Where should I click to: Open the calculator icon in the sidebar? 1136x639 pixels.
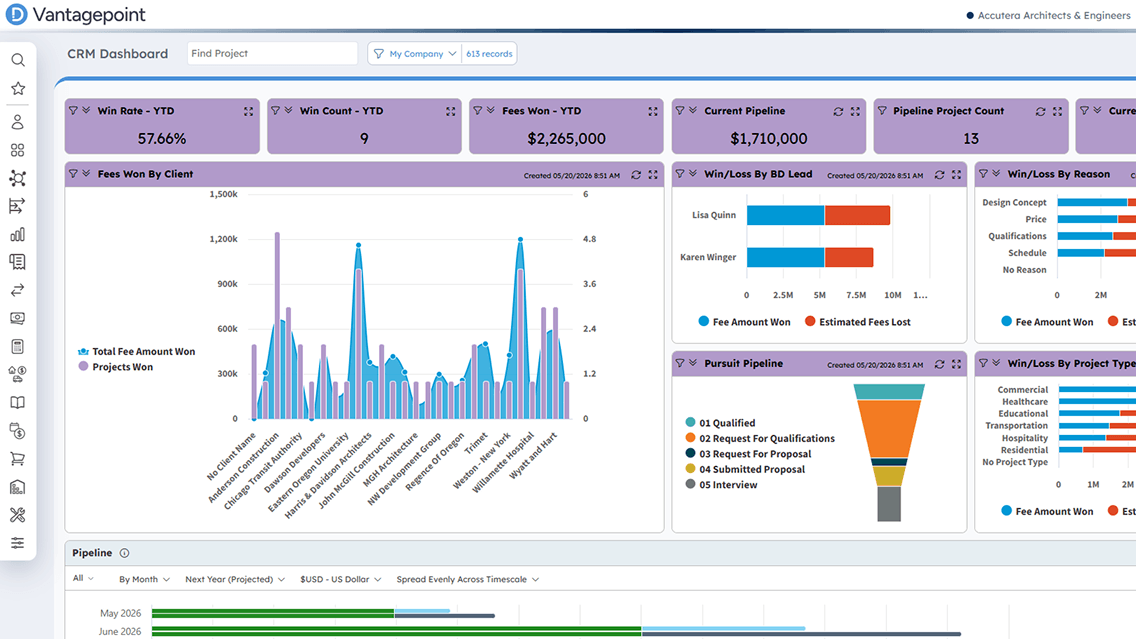[18, 346]
